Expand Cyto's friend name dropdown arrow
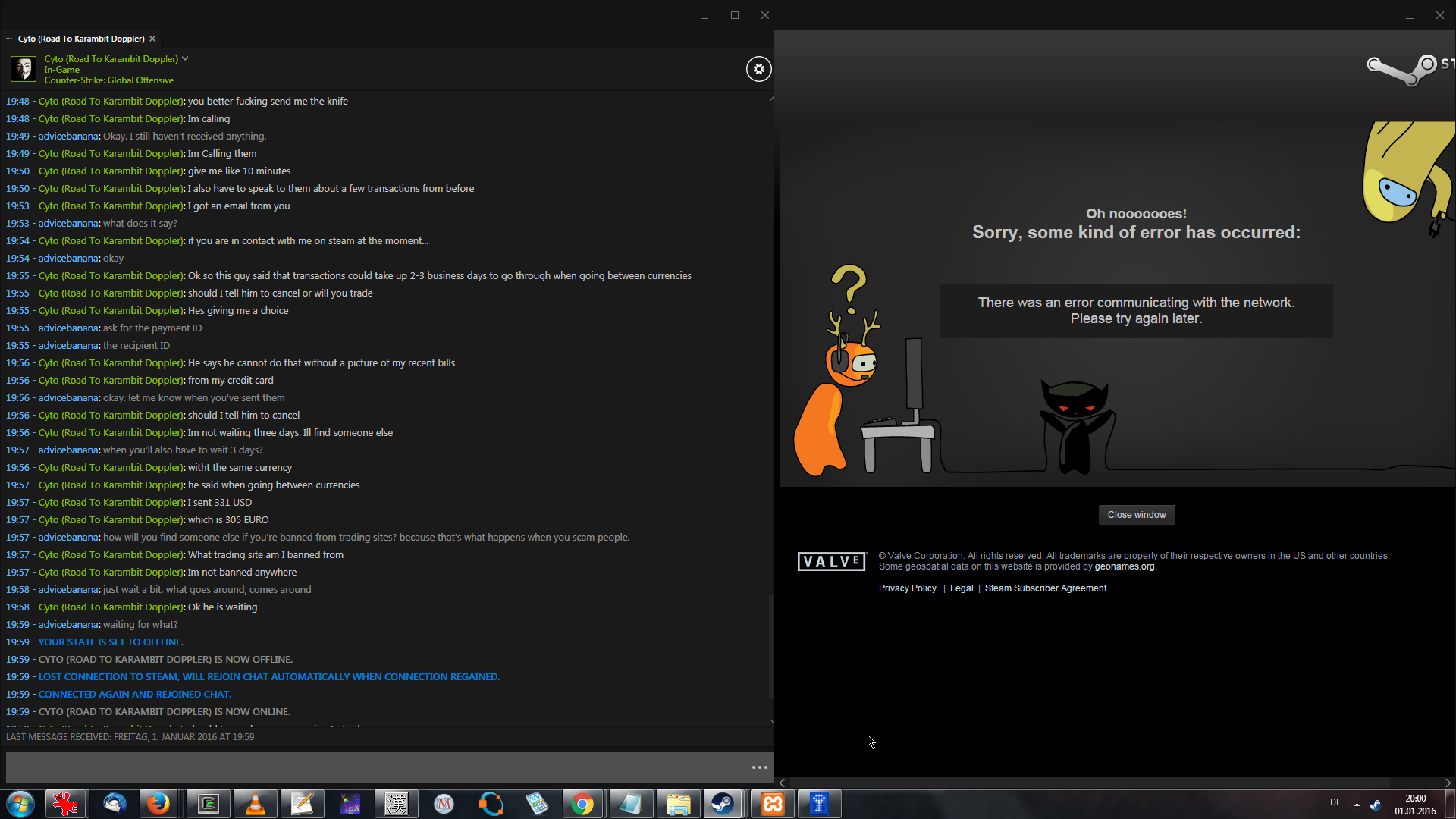 pyautogui.click(x=185, y=58)
